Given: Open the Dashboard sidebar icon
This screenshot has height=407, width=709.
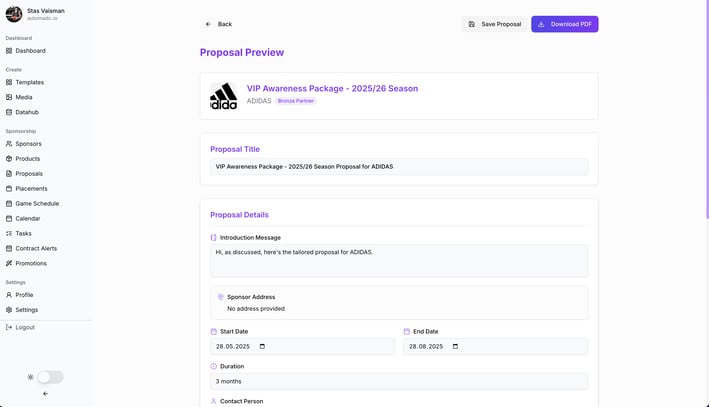Looking at the screenshot, I should 9,51.
